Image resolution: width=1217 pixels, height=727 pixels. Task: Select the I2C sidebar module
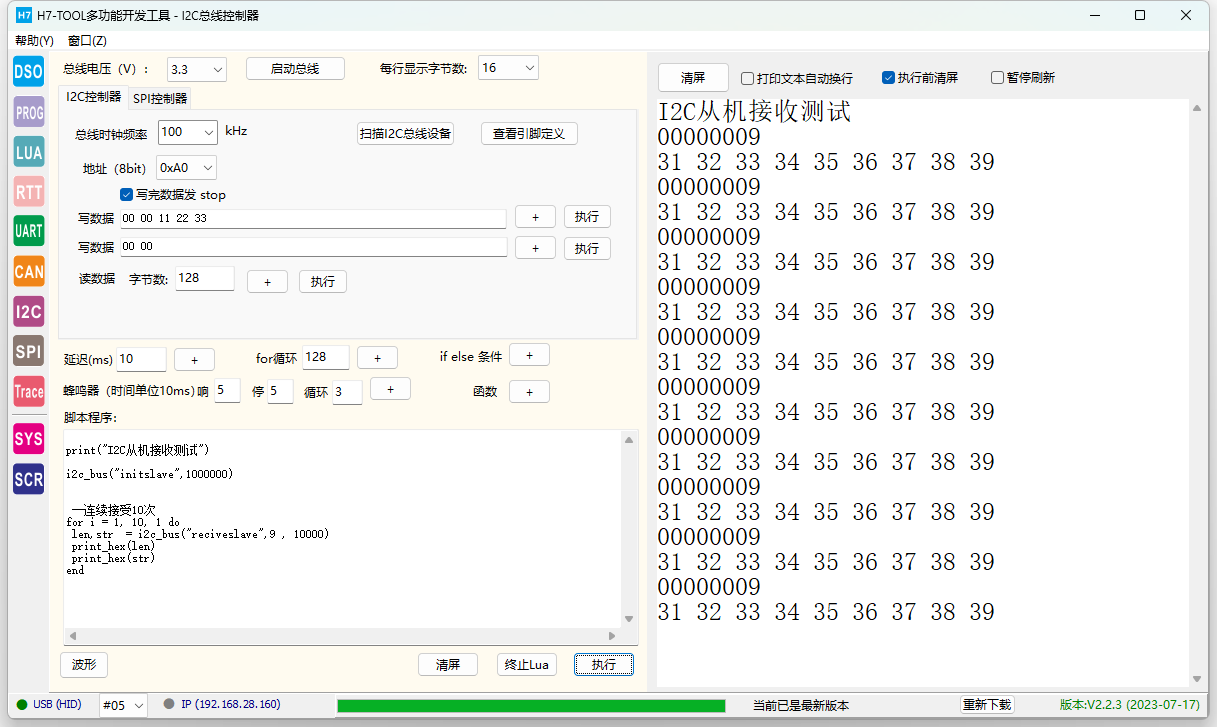[x=29, y=311]
